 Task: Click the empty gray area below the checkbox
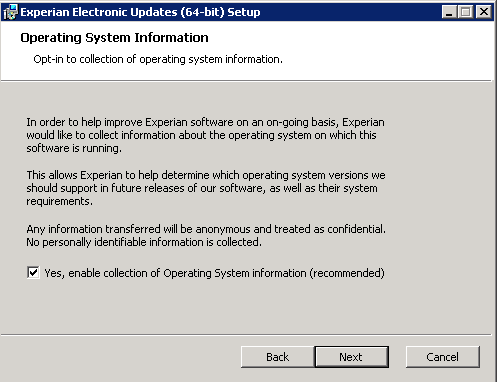pos(247,307)
